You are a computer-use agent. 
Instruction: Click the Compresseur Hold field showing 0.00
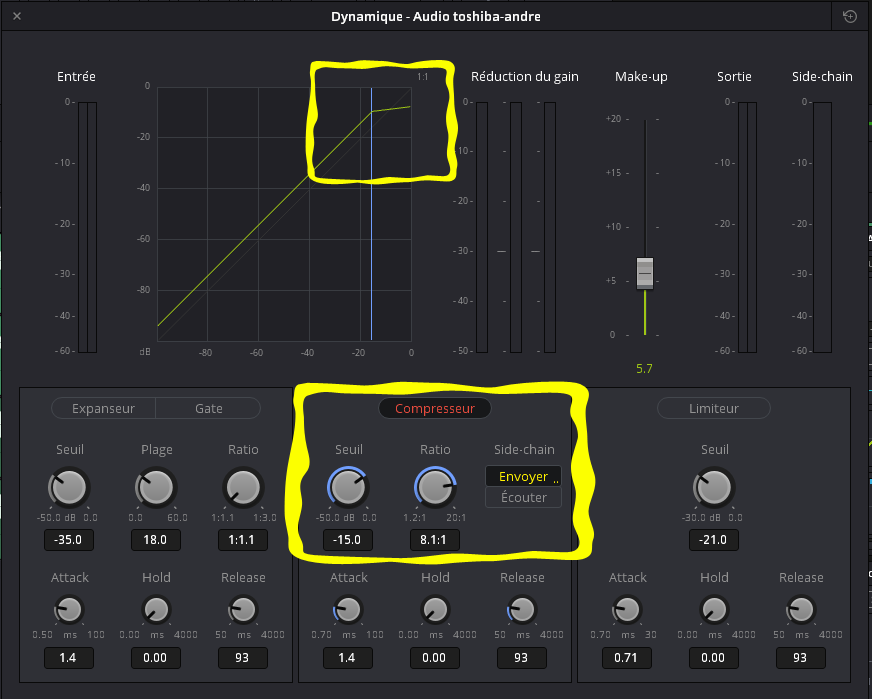(435, 658)
